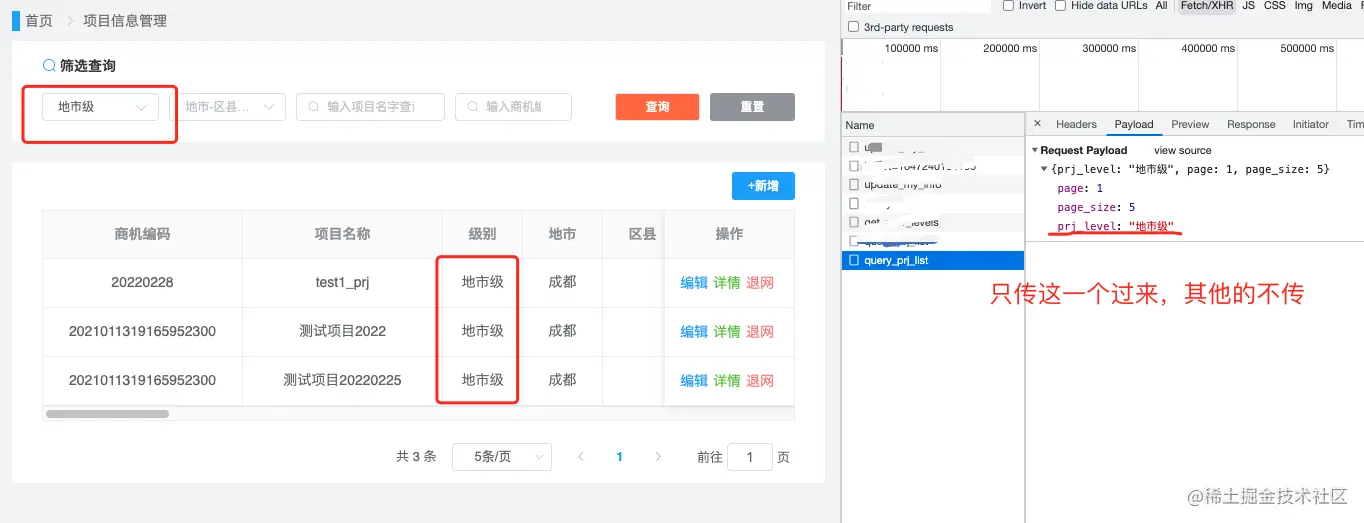Switch to the Headers tab

pos(1076,125)
